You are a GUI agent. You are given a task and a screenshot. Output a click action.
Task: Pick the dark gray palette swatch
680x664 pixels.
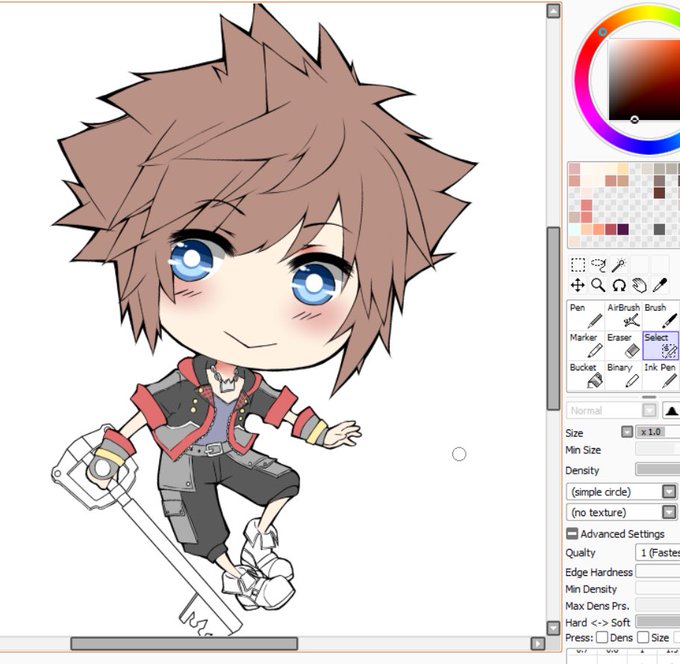(660, 229)
